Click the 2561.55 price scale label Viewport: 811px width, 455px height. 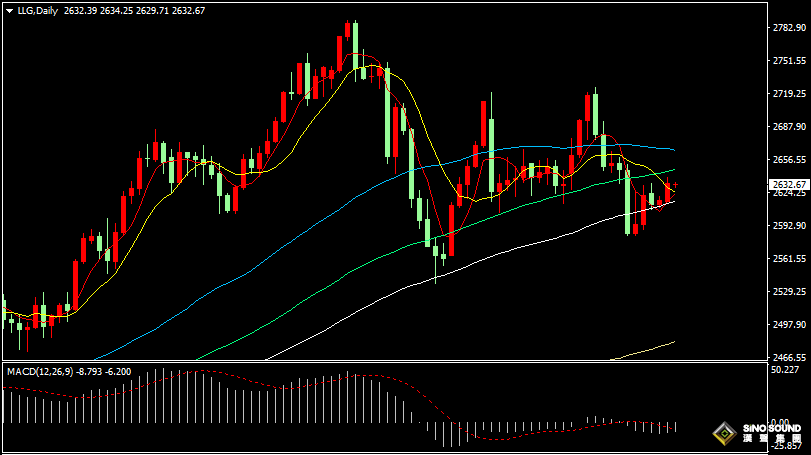789,259
